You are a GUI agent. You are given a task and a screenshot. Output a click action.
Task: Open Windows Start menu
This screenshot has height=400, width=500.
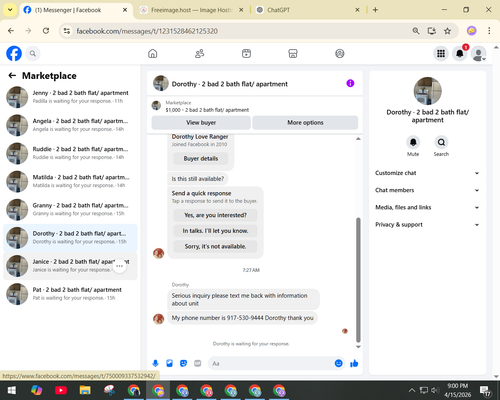12,390
